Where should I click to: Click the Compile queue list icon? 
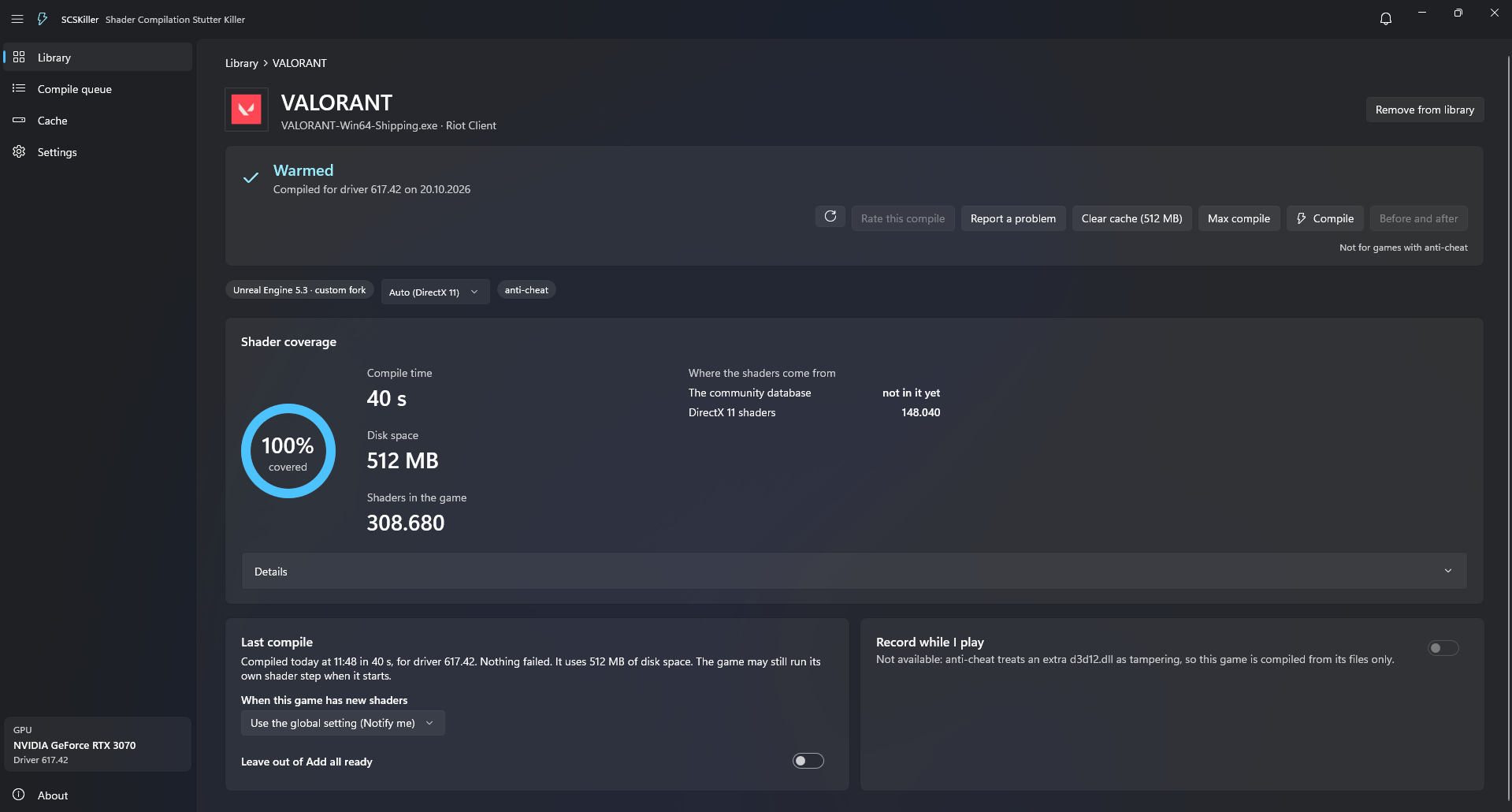[19, 88]
